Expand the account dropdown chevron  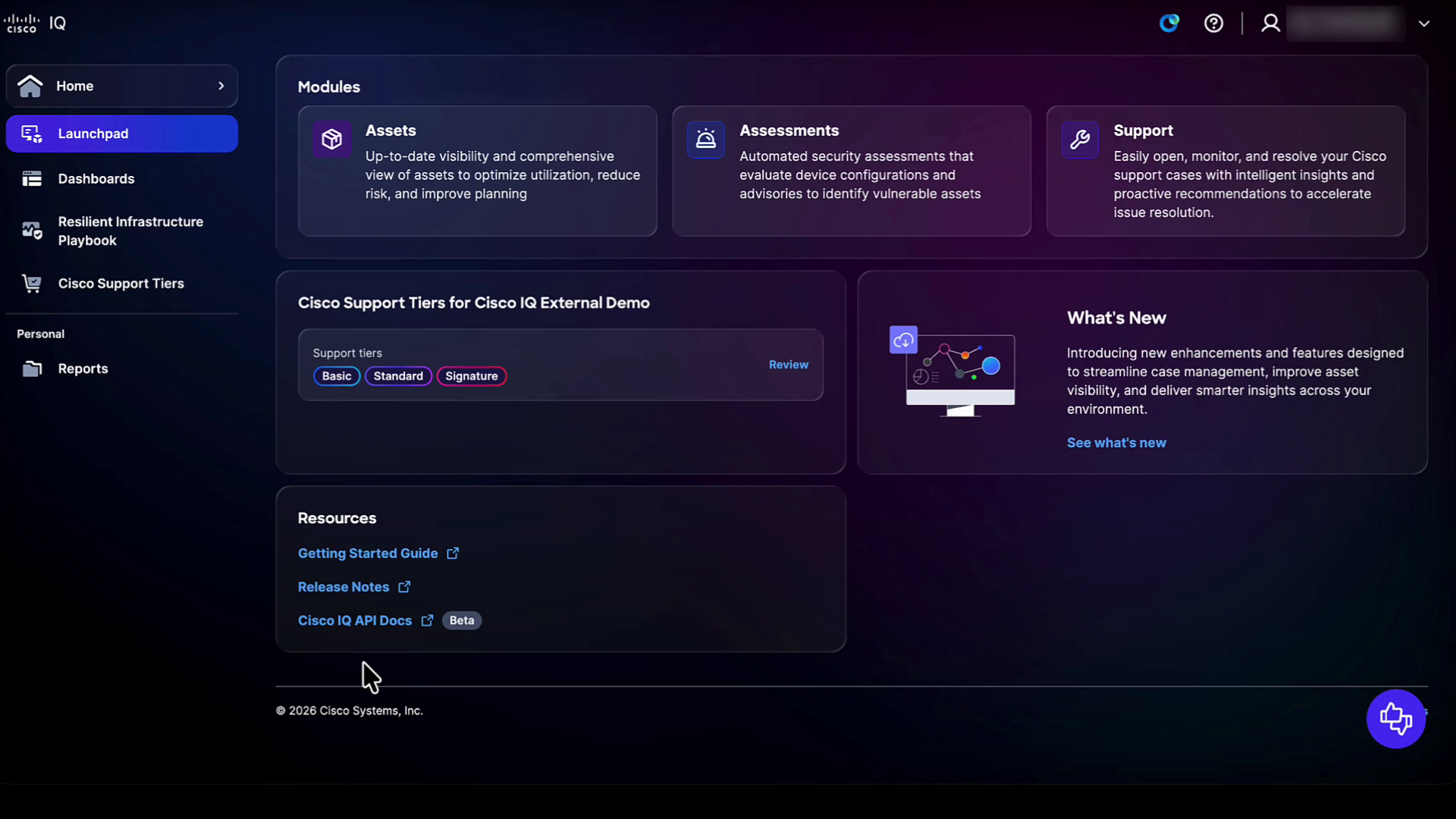point(1424,24)
